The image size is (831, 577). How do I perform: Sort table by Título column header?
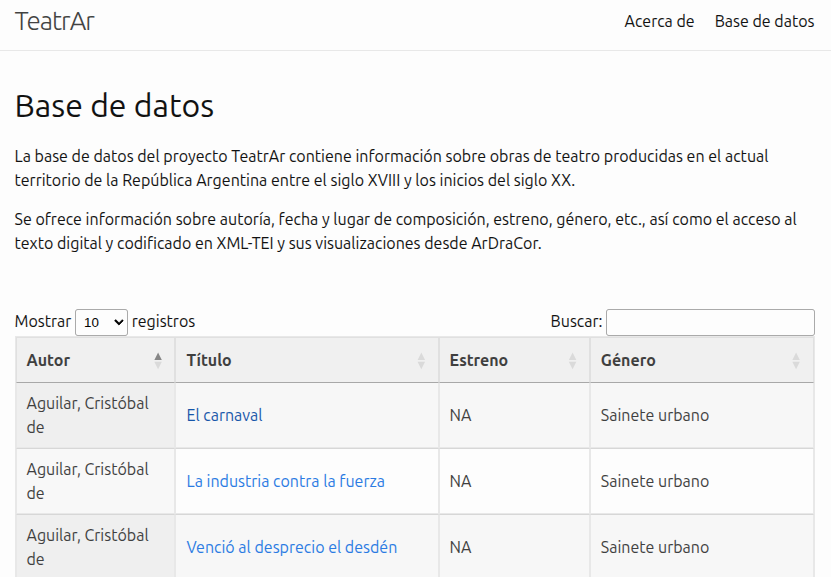tap(307, 360)
